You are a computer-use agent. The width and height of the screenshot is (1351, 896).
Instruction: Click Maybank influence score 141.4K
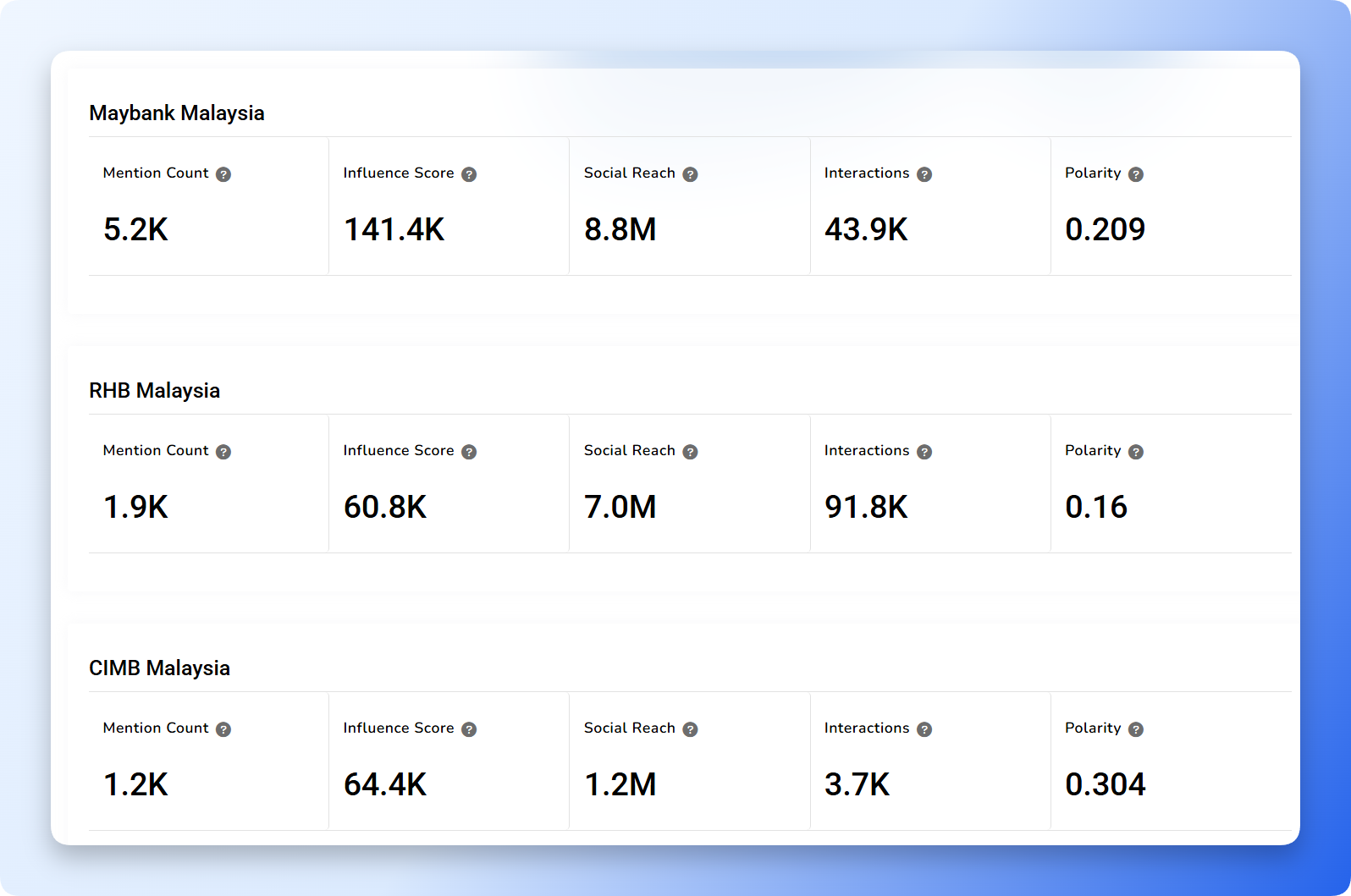(394, 229)
